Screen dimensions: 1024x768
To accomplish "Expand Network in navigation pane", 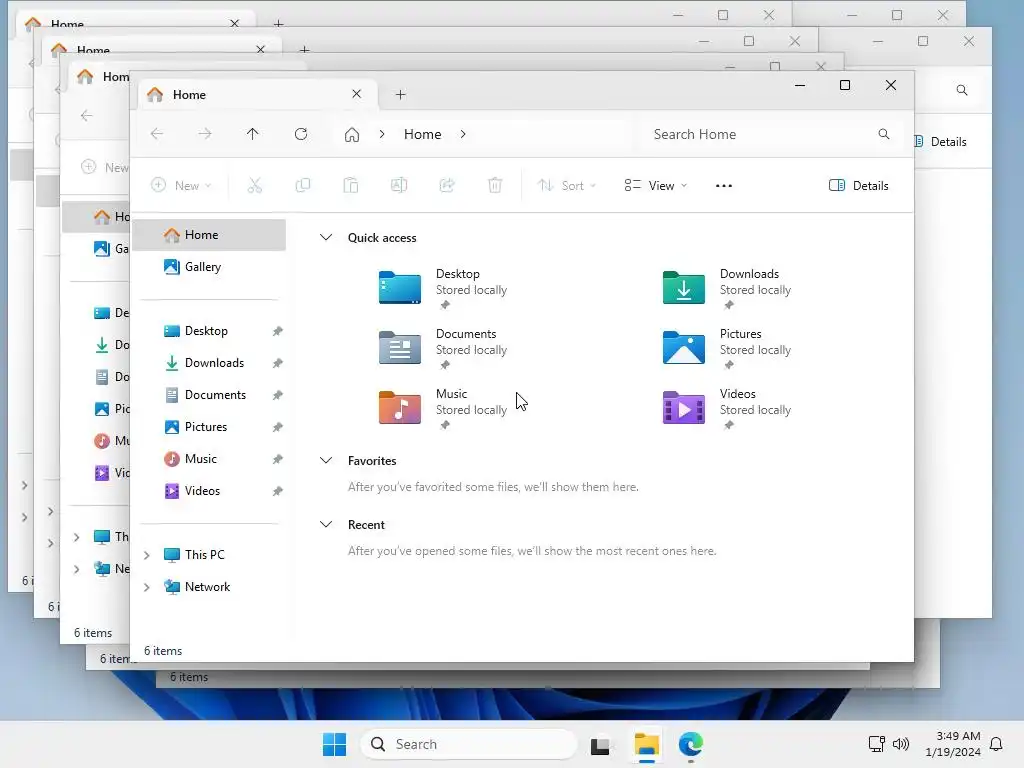I will pyautogui.click(x=147, y=587).
